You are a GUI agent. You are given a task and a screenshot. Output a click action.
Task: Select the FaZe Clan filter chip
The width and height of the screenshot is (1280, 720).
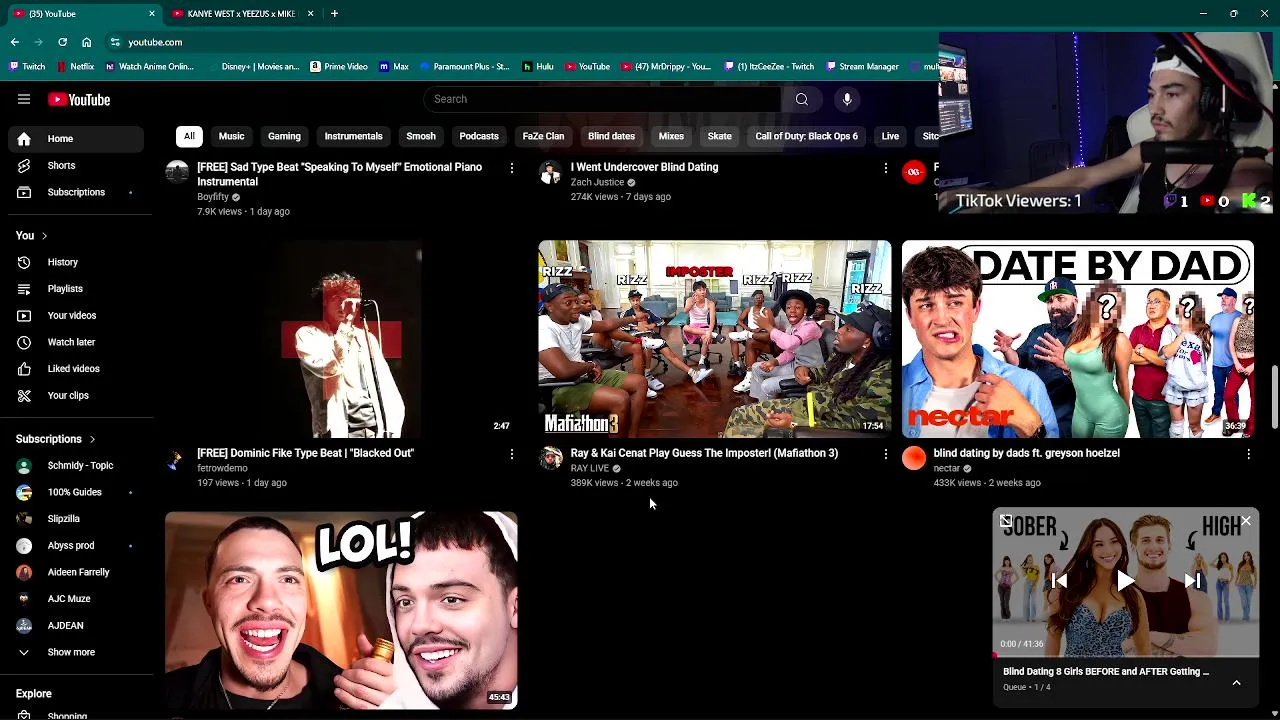[x=543, y=136]
